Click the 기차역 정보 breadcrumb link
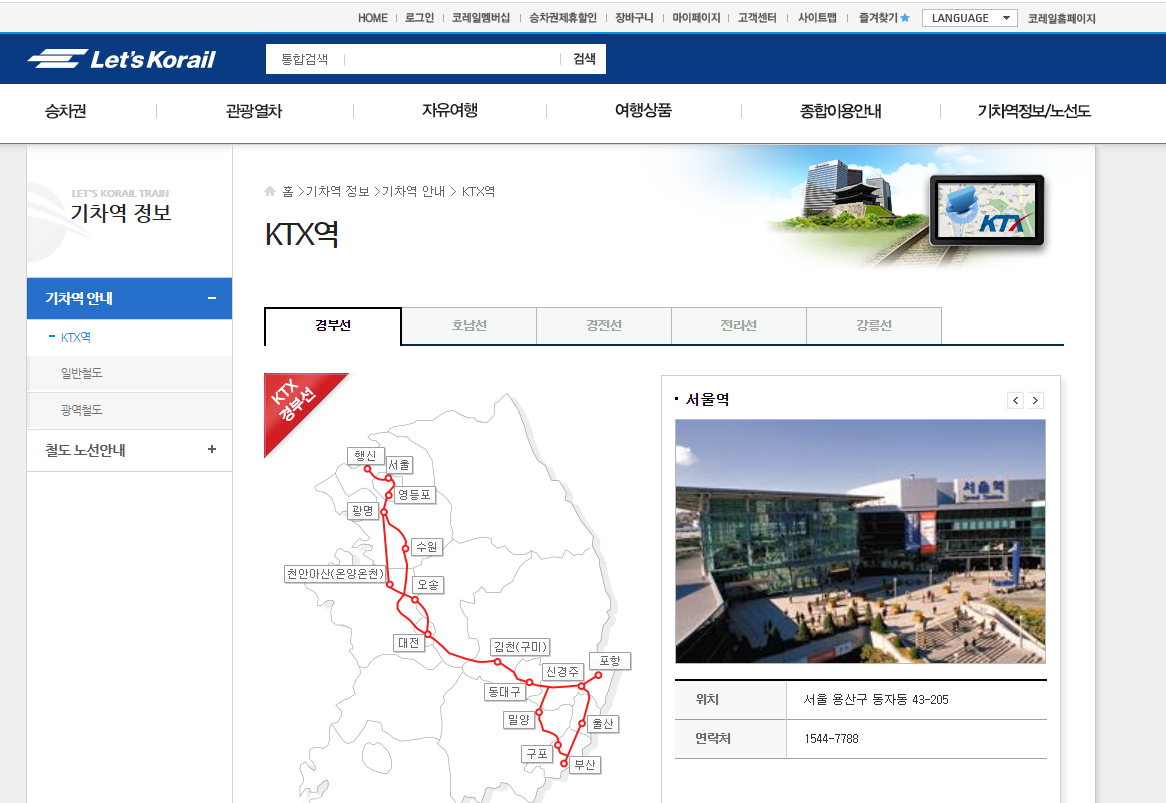The image size is (1166, 803). pyautogui.click(x=338, y=191)
